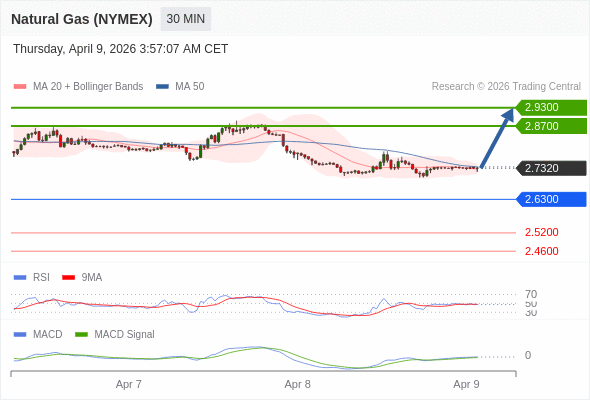
Task: Click the MACD 0 axis value
Action: coord(528,356)
